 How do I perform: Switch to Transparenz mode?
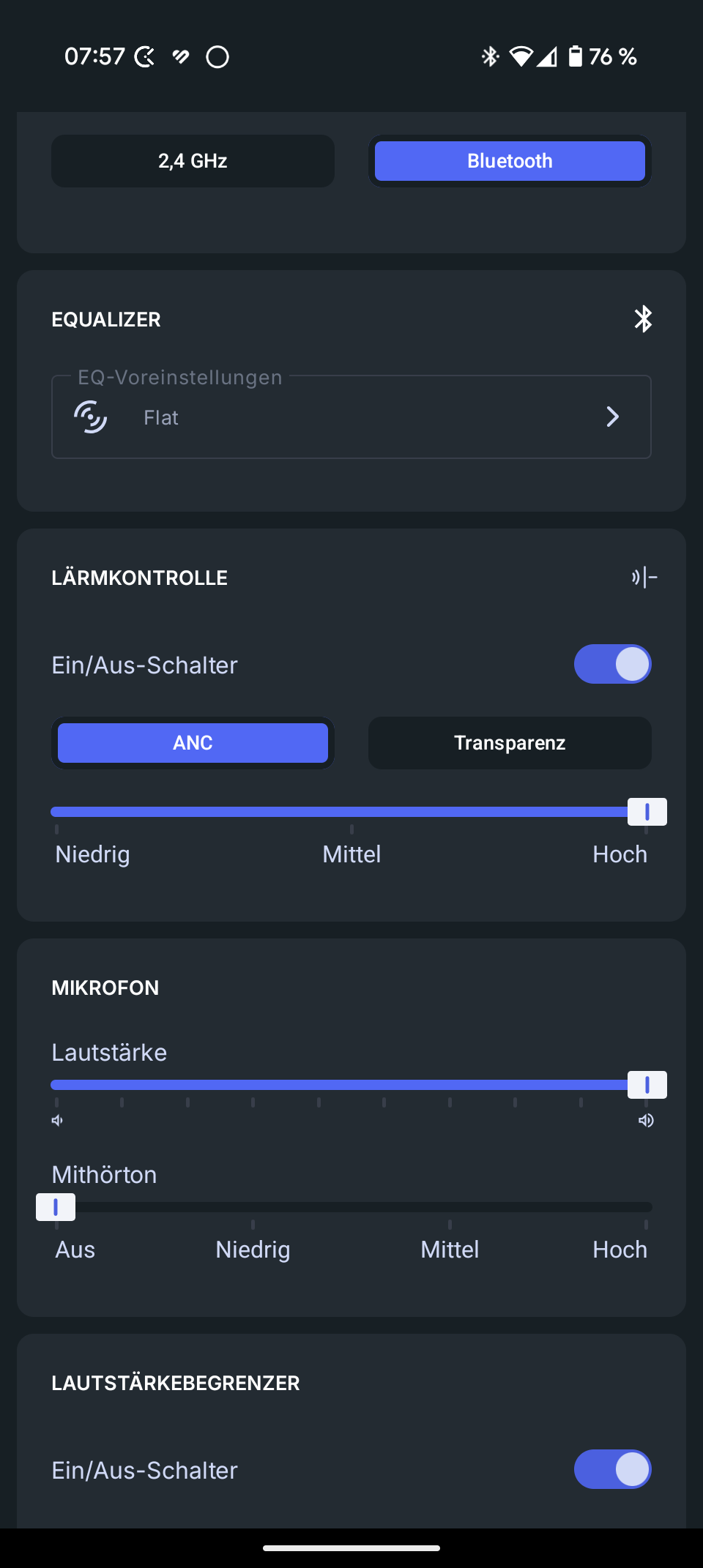coord(510,743)
